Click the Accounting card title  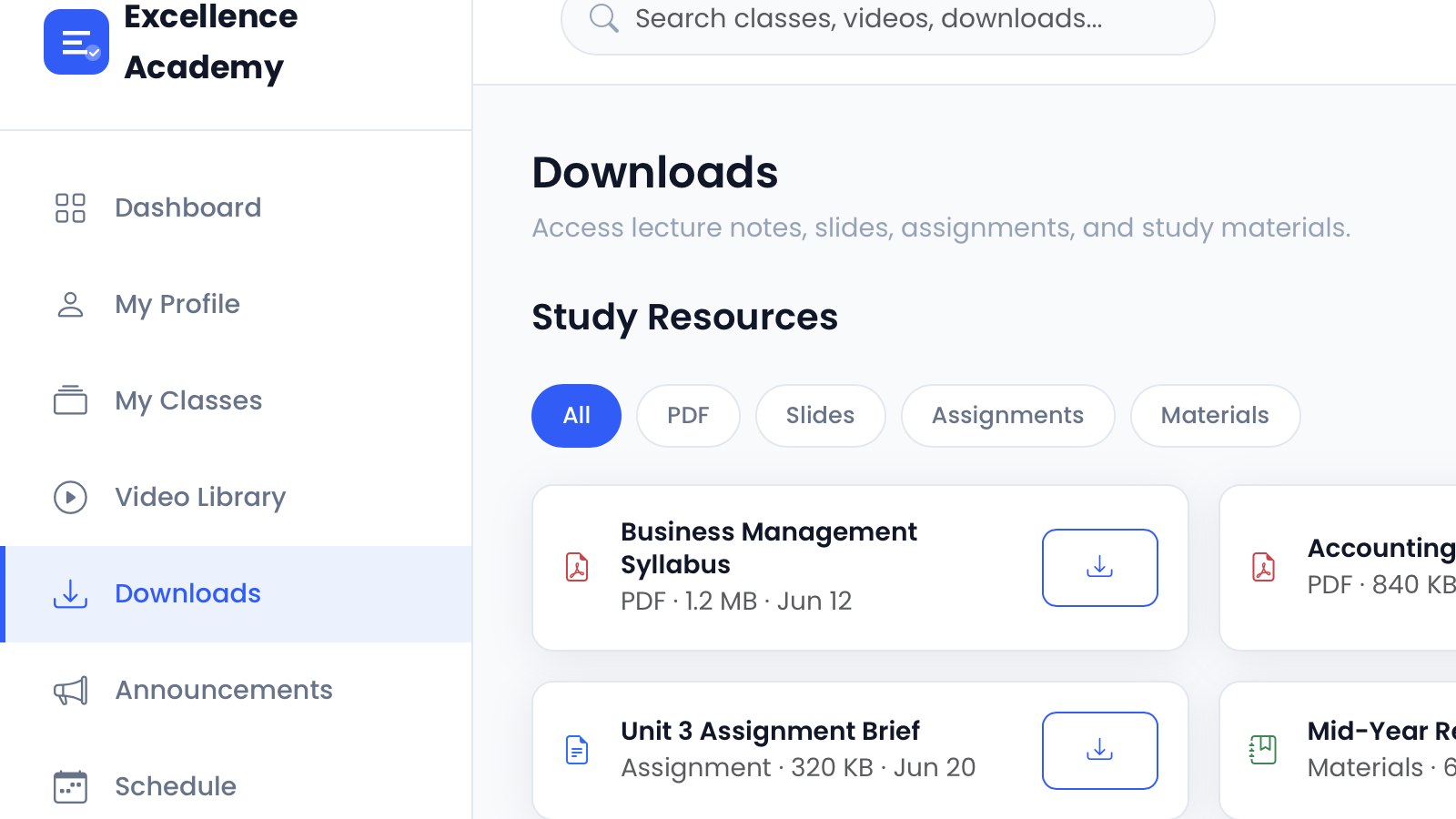[1381, 548]
